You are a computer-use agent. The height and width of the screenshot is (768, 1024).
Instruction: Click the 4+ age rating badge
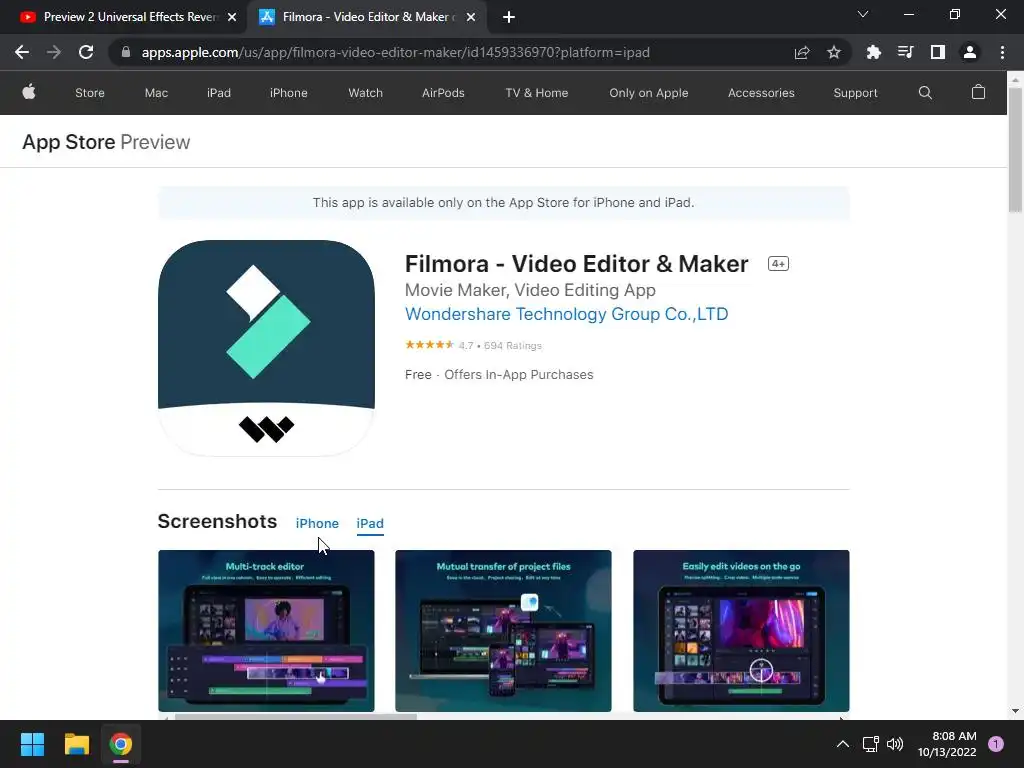778,264
